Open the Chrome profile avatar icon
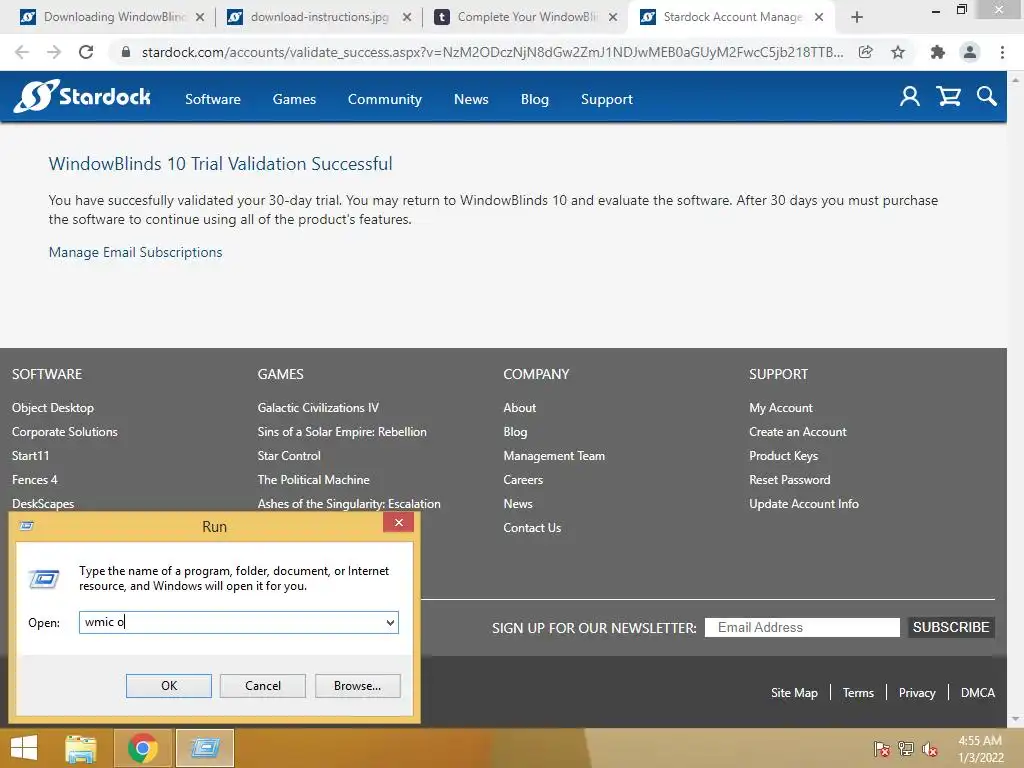The image size is (1024, 768). coord(970,52)
